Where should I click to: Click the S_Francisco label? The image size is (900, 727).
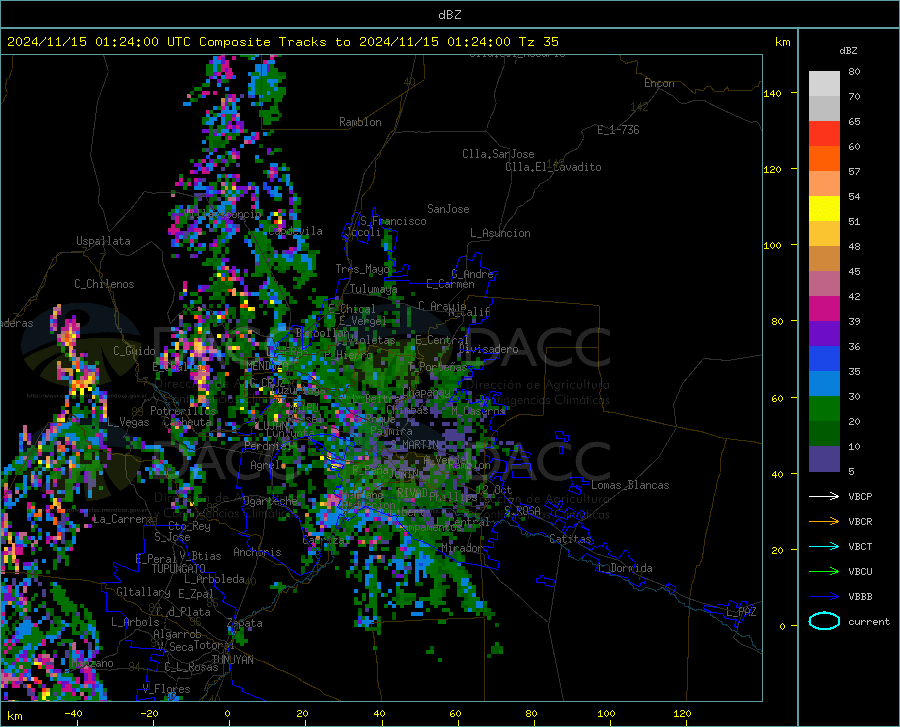pos(394,221)
